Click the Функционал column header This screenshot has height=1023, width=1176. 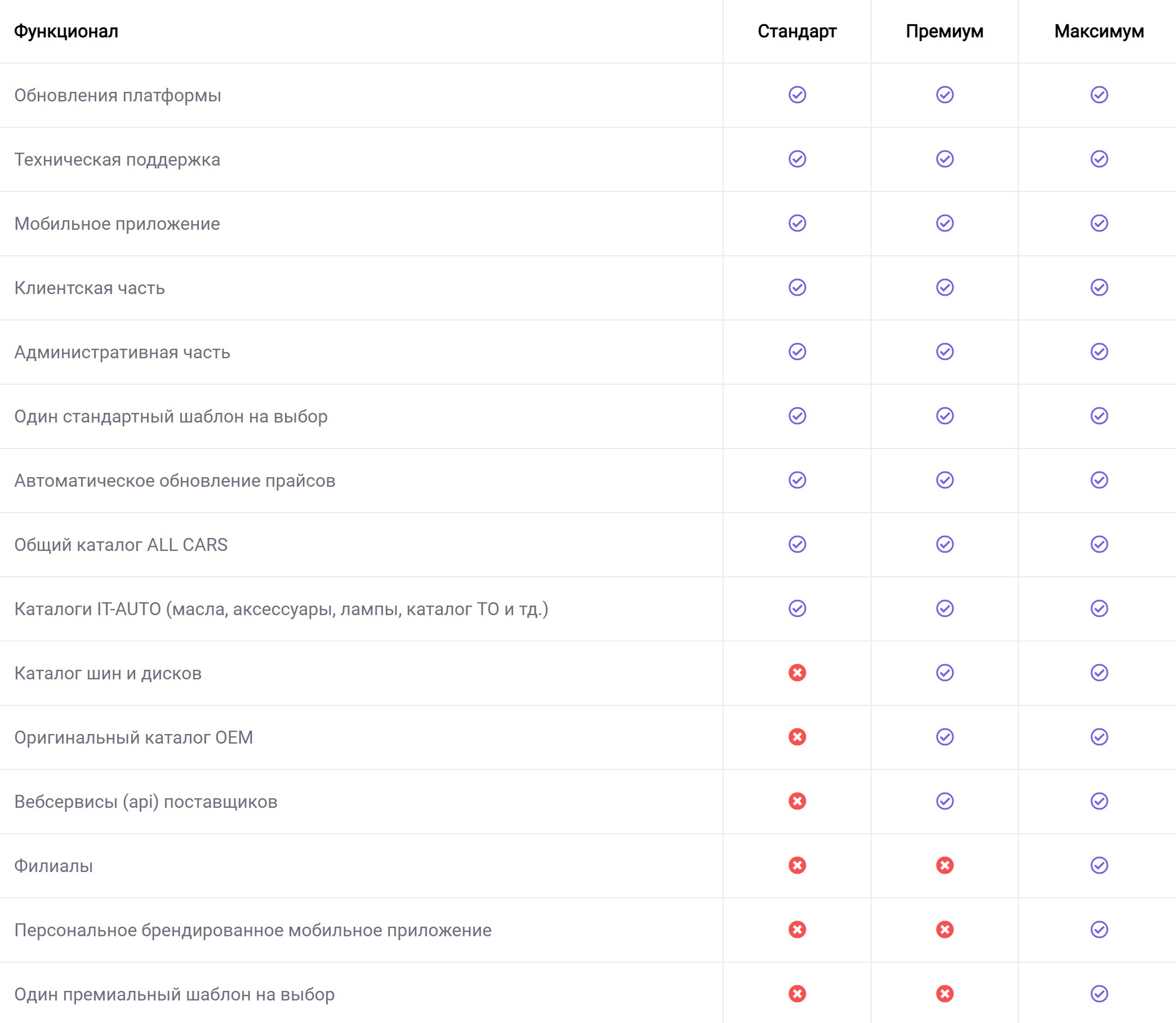tap(66, 32)
